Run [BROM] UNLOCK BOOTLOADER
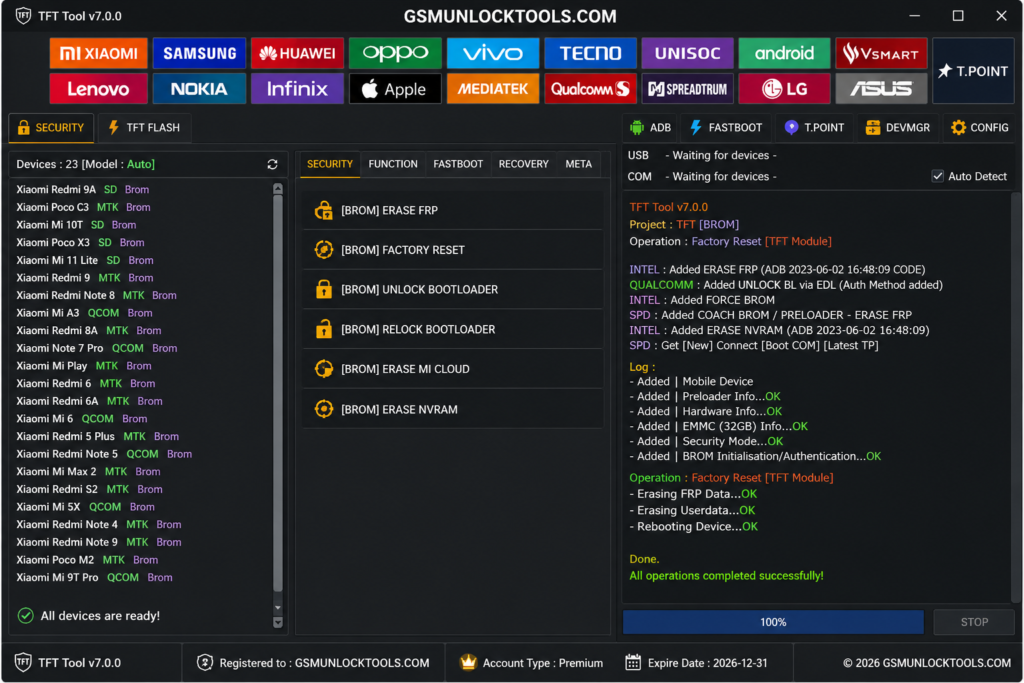Viewport: 1024px width, 683px height. pyautogui.click(x=453, y=290)
